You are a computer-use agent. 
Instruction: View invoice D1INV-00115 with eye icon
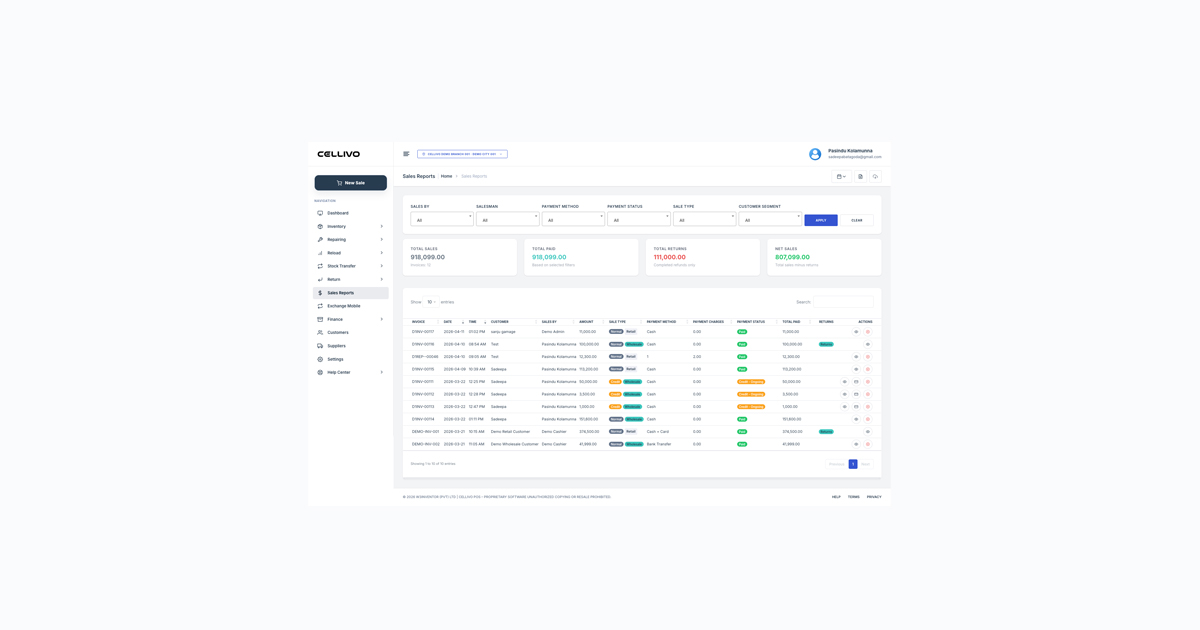coord(856,369)
